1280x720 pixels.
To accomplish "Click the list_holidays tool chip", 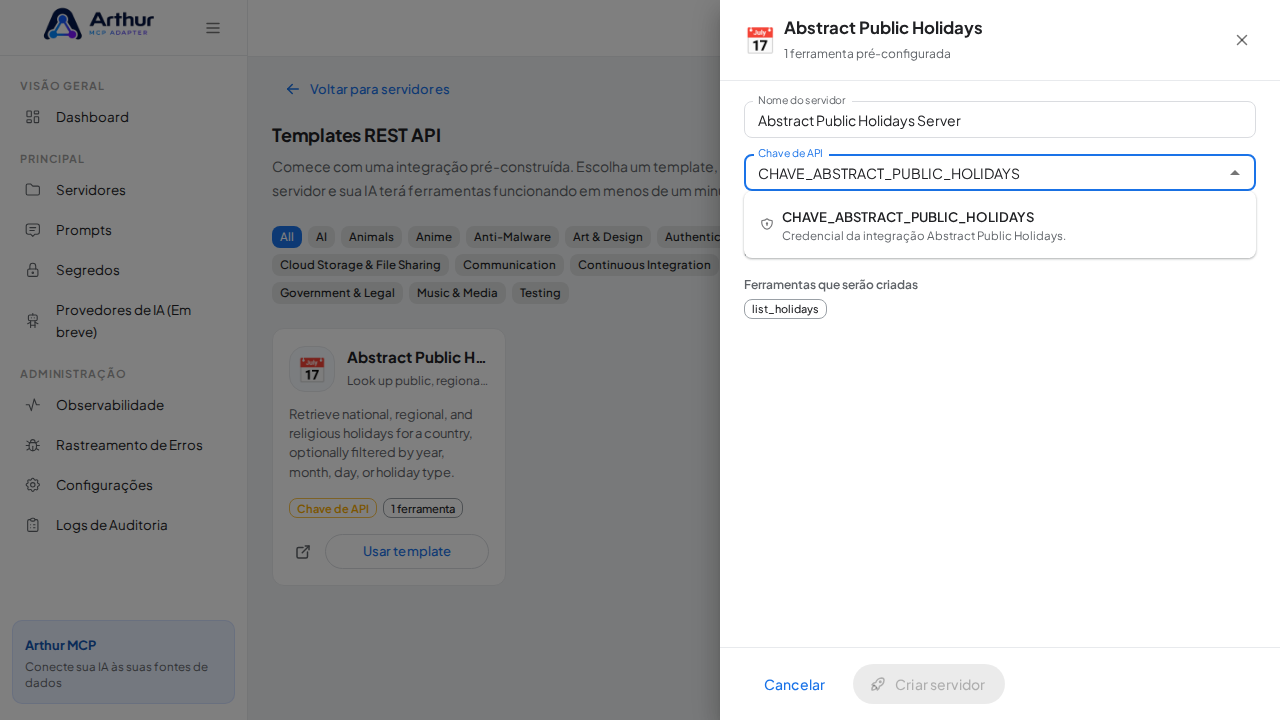I will (785, 309).
